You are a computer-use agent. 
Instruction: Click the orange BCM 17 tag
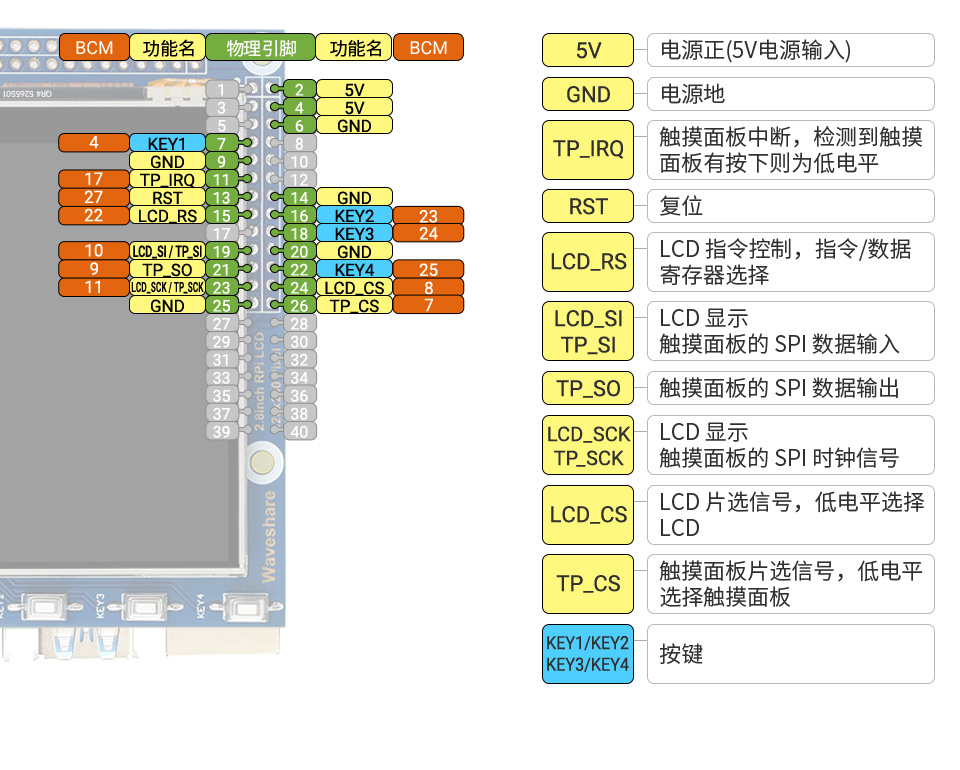(94, 180)
